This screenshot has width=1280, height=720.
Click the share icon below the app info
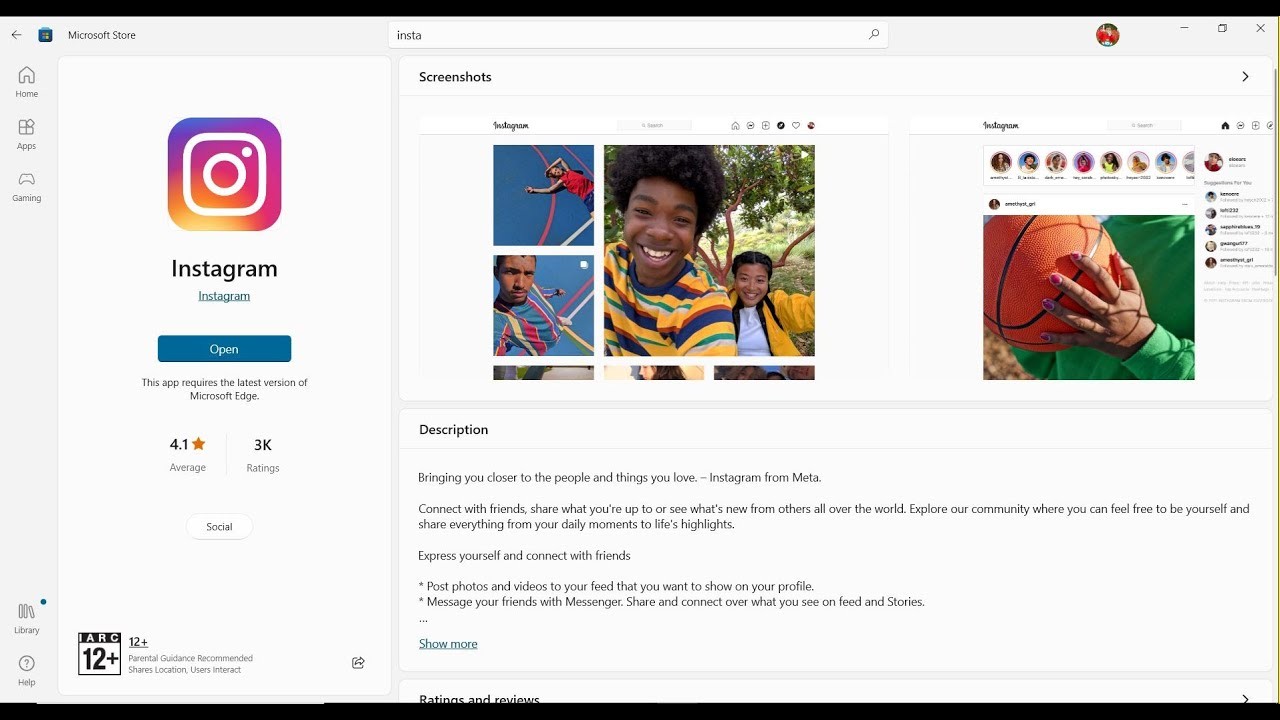tap(358, 662)
